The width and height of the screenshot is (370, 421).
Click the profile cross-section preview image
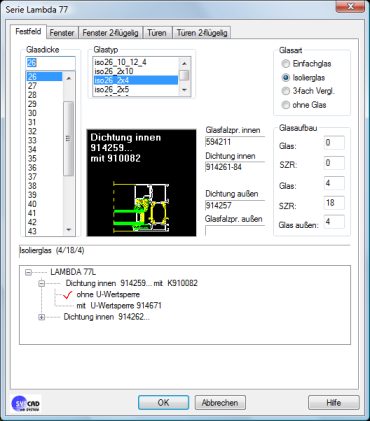point(141,183)
